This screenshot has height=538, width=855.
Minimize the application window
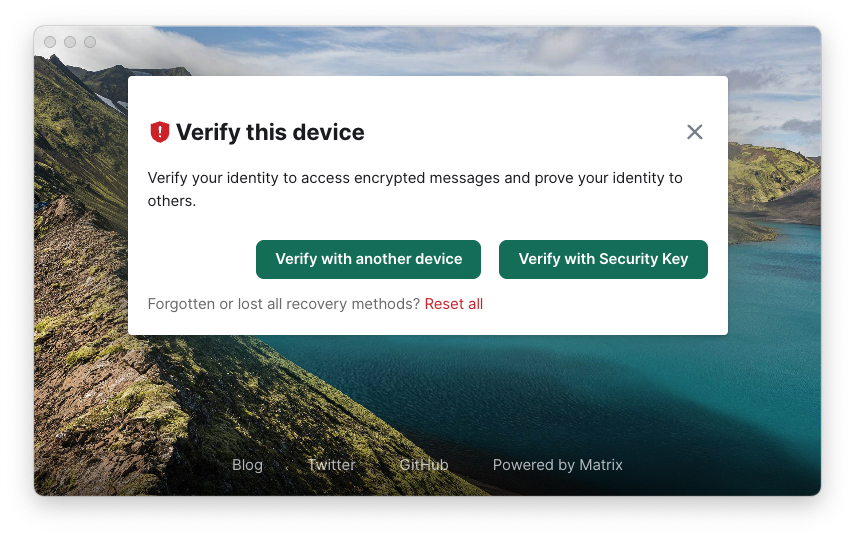pos(70,42)
